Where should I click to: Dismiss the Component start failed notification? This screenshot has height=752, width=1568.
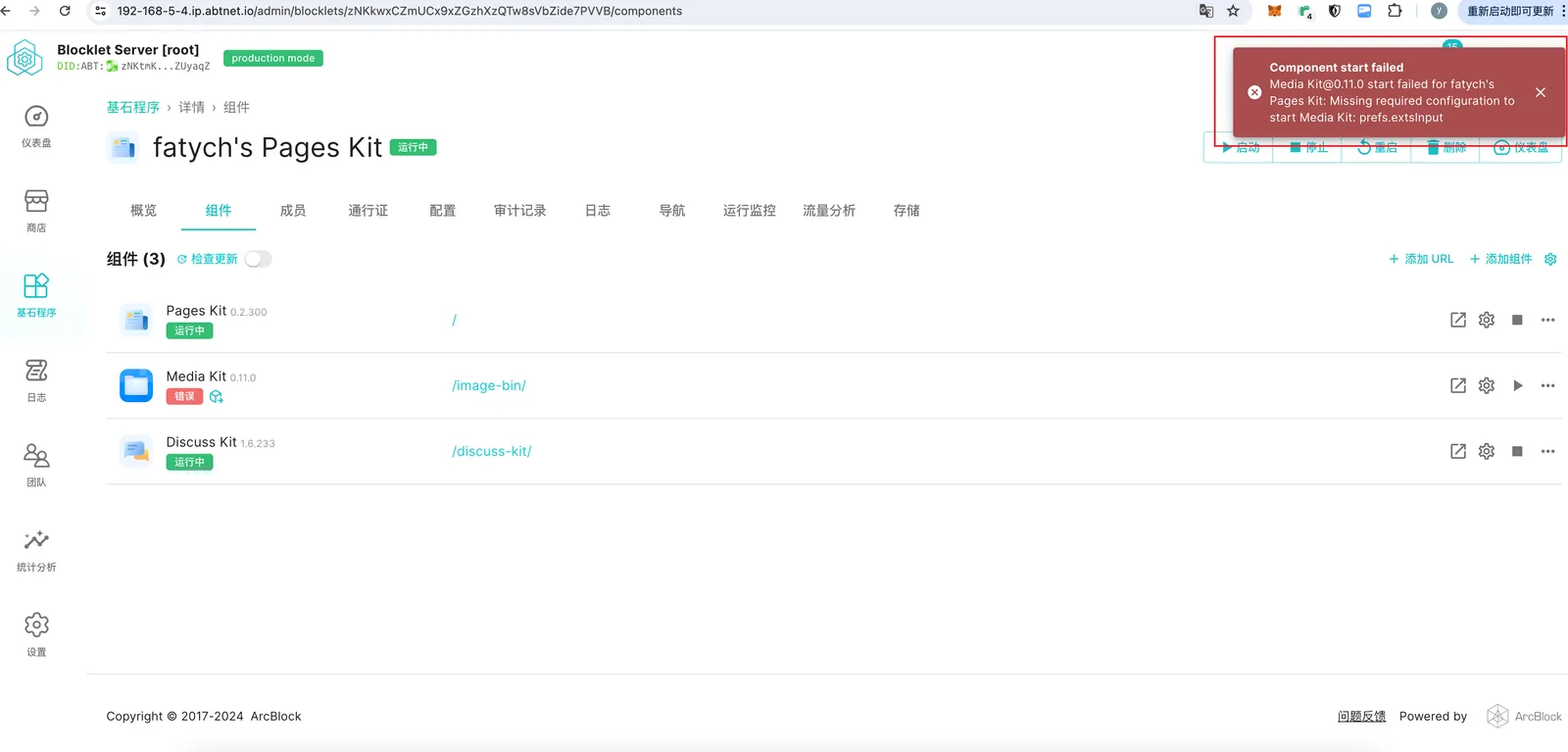point(1541,92)
